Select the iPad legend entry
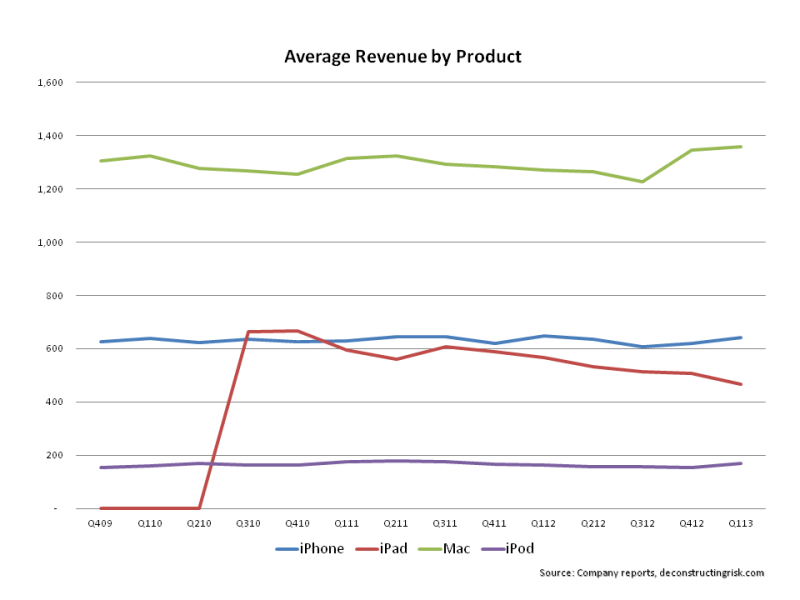The height and width of the screenshot is (600, 800). click(392, 548)
